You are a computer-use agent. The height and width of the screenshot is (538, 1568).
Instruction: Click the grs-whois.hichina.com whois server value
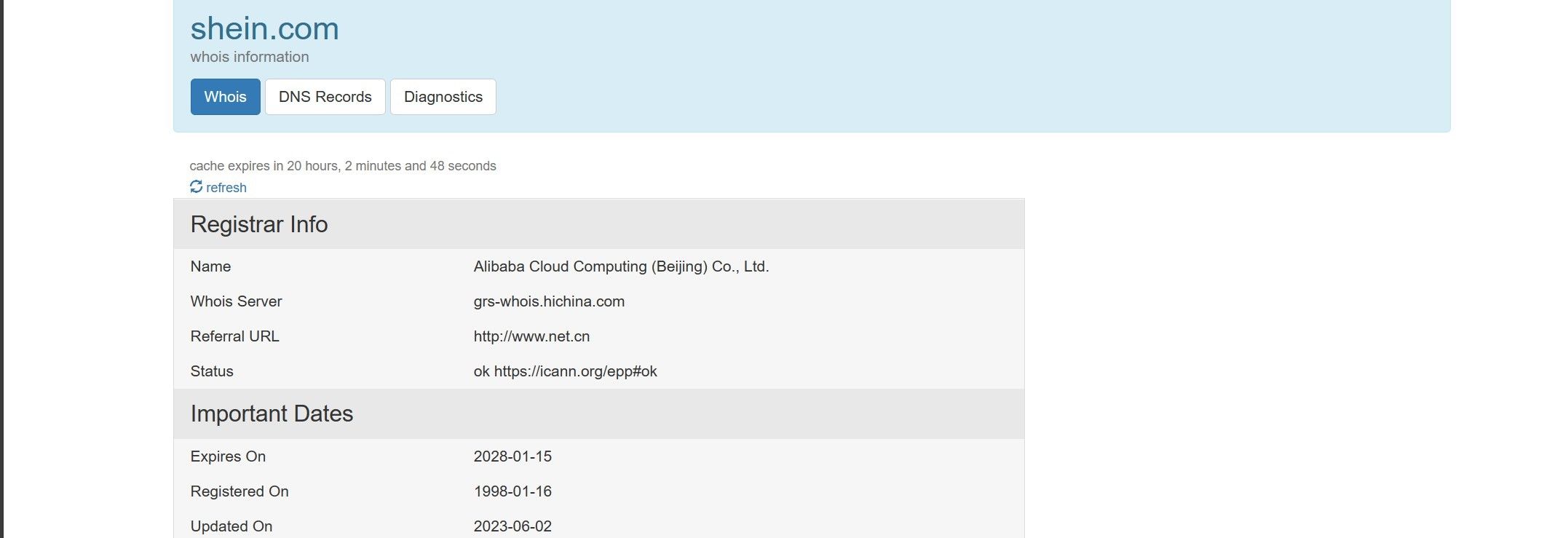pos(549,301)
